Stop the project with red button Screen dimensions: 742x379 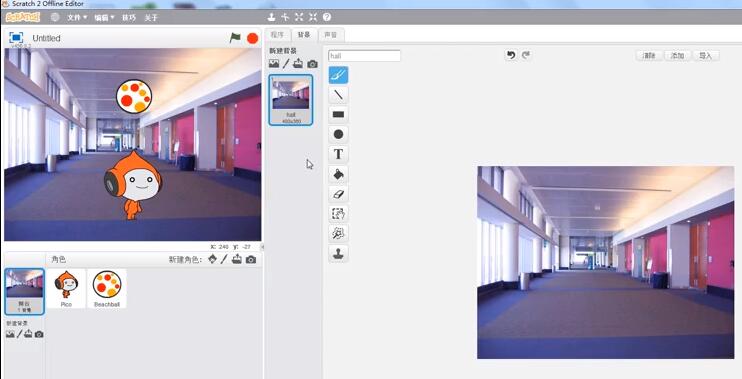(x=253, y=38)
